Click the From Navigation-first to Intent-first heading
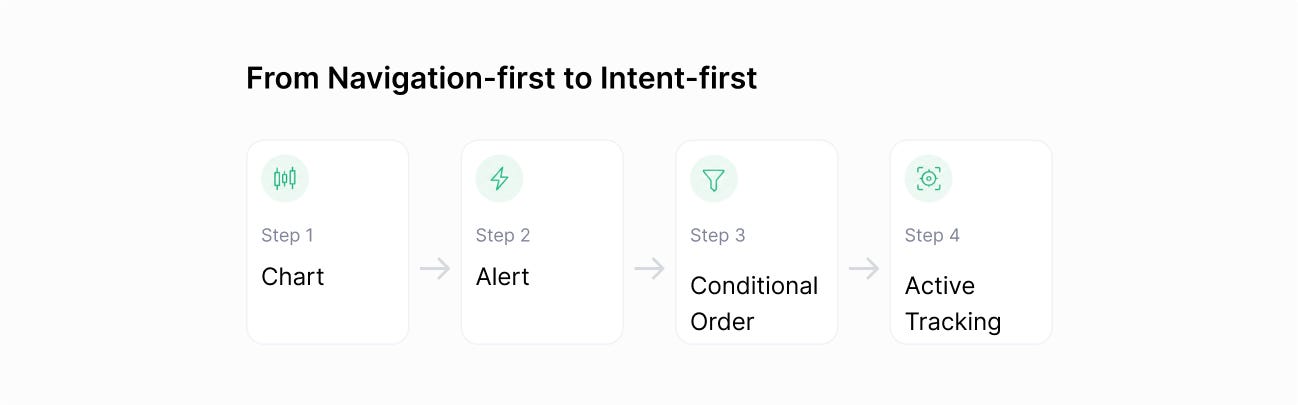The height and width of the screenshot is (405, 1298). (x=502, y=79)
